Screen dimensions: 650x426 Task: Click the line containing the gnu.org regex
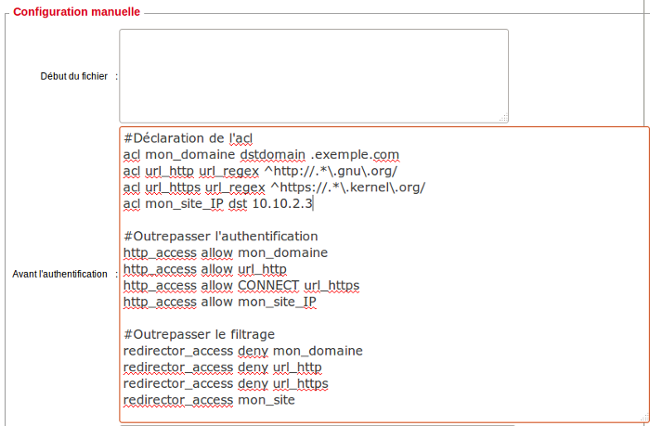tap(260, 171)
